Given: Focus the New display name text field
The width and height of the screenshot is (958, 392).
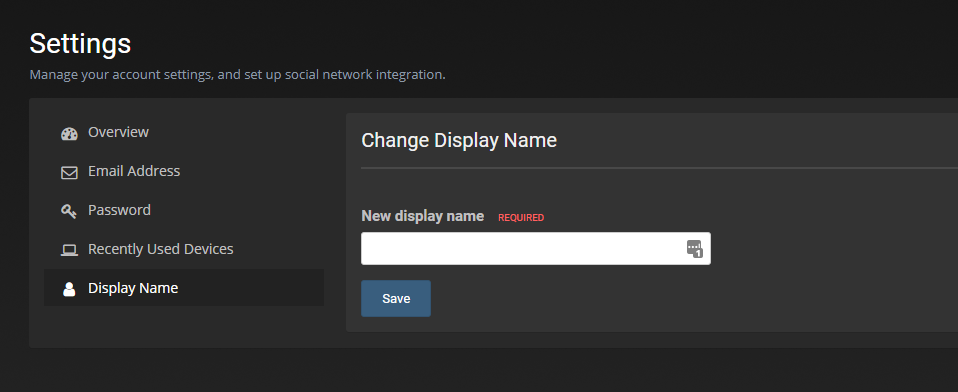Looking at the screenshot, I should 536,249.
